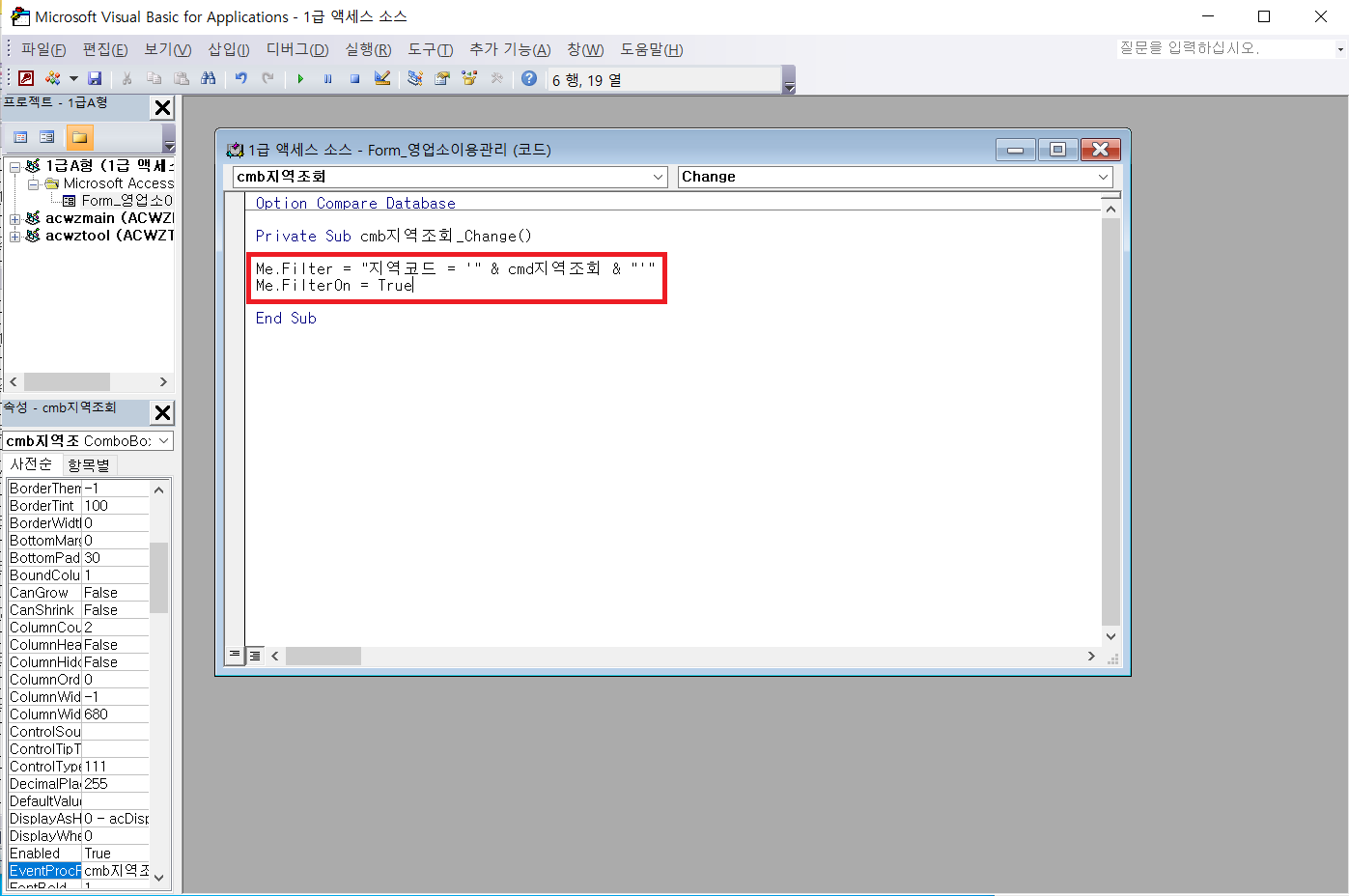Open the 디버그(D) menu
Screen dimensions: 1349x896
click(297, 49)
